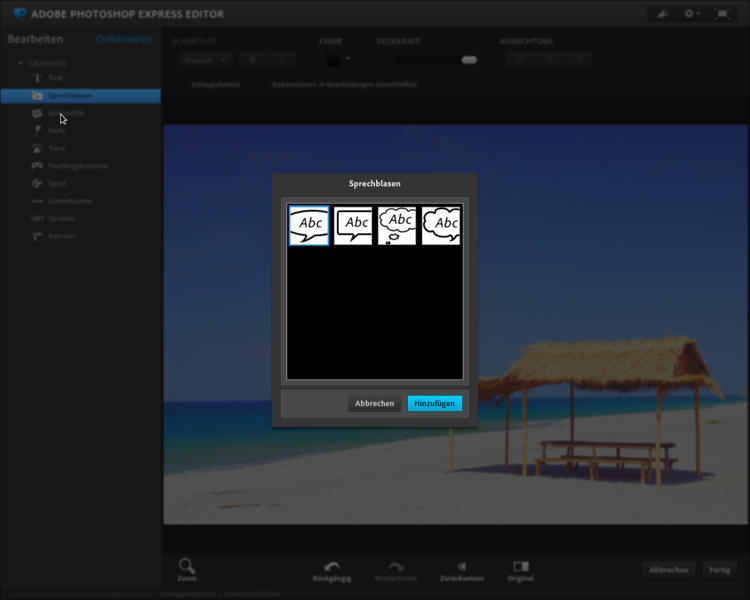750x600 pixels.
Task: Adjust the Deckkraft opacity slider handle
Action: (x=469, y=60)
